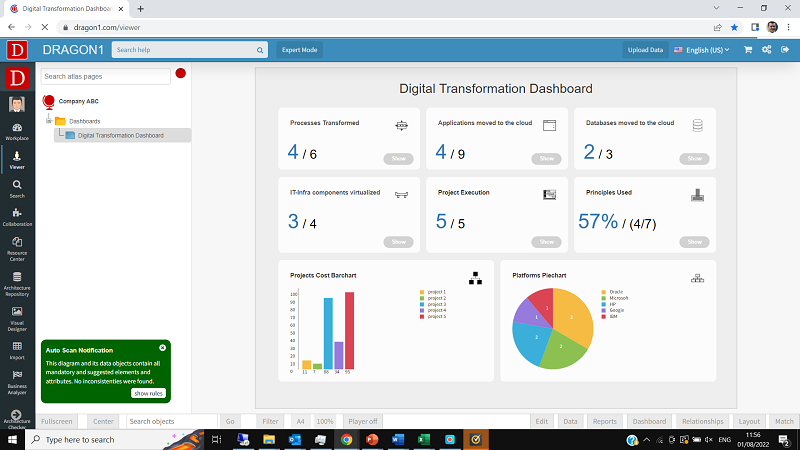
Task: Select Digital Transformation Dashboard tree item
Action: (x=120, y=135)
